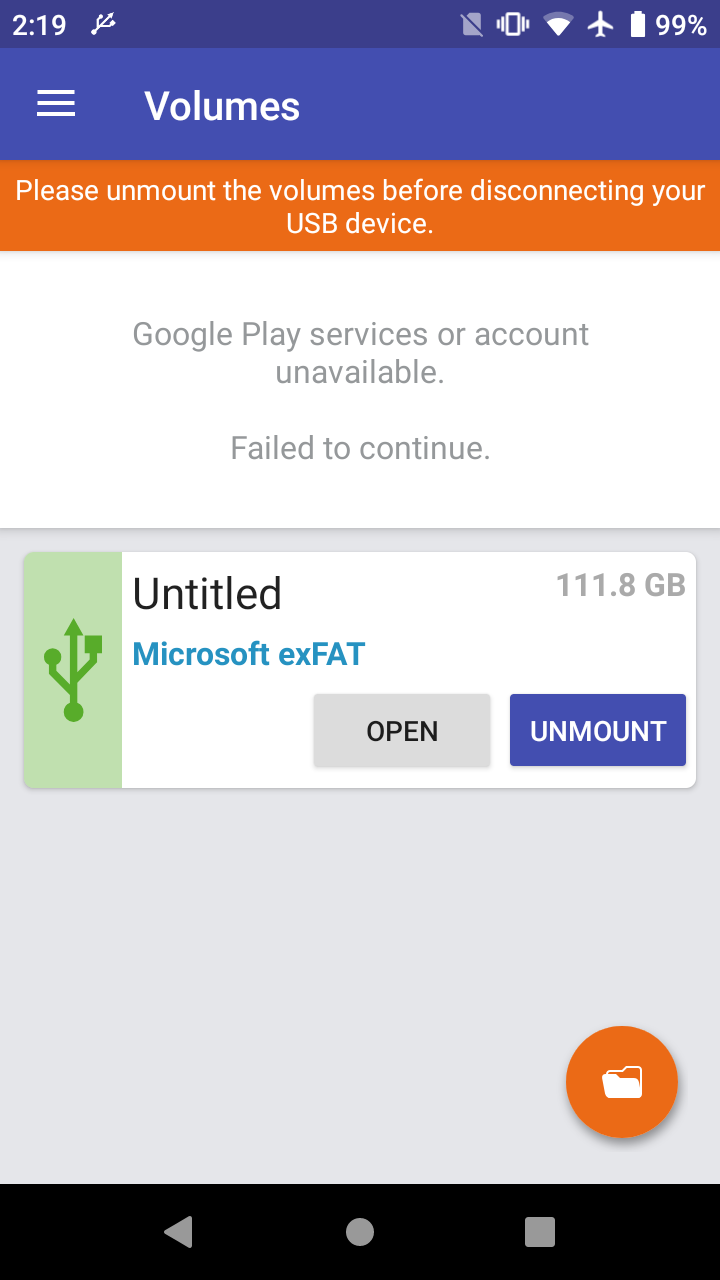Tap the Android home circle button

pyautogui.click(x=360, y=1232)
